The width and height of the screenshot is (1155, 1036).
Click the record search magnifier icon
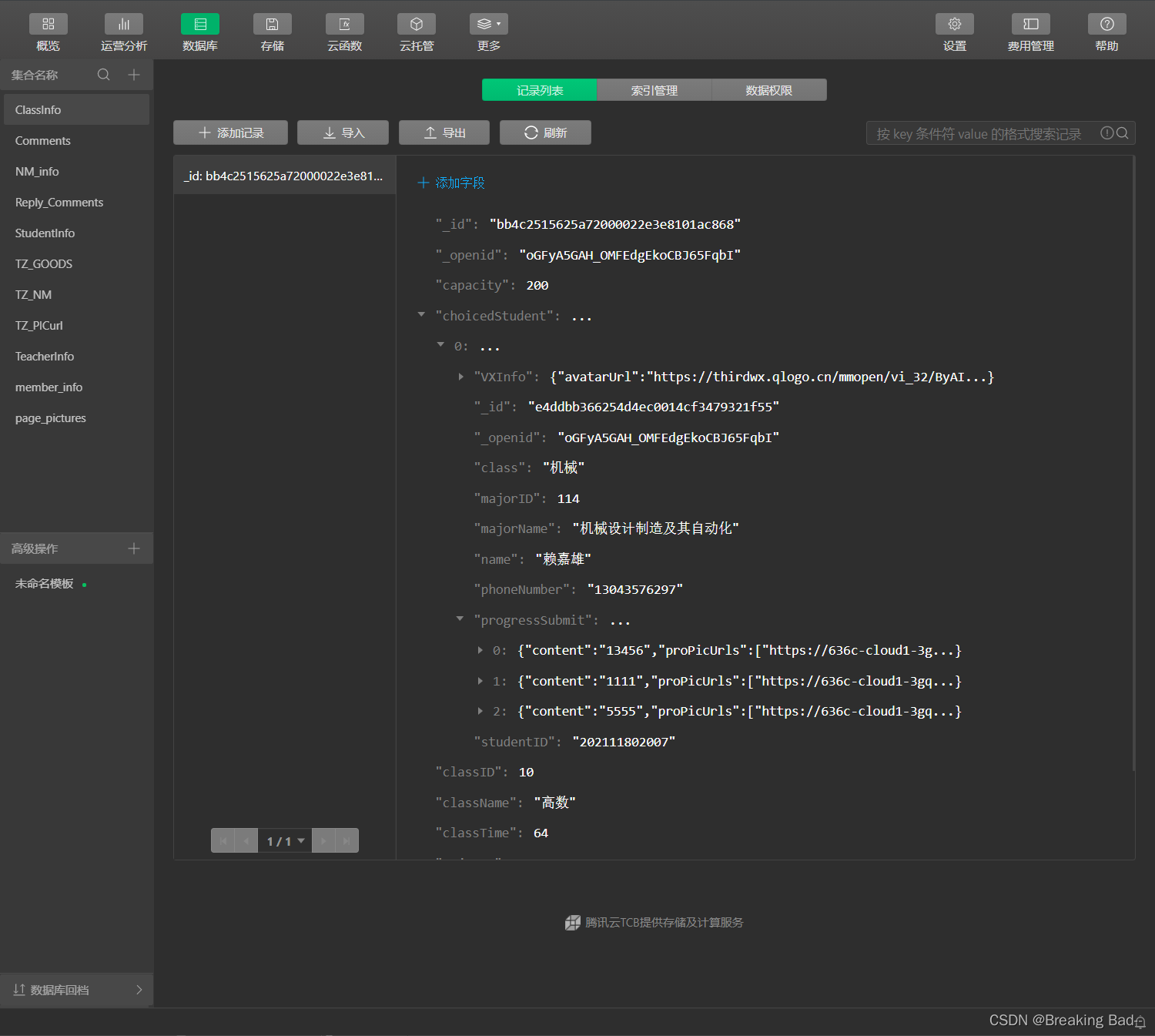tap(1123, 132)
